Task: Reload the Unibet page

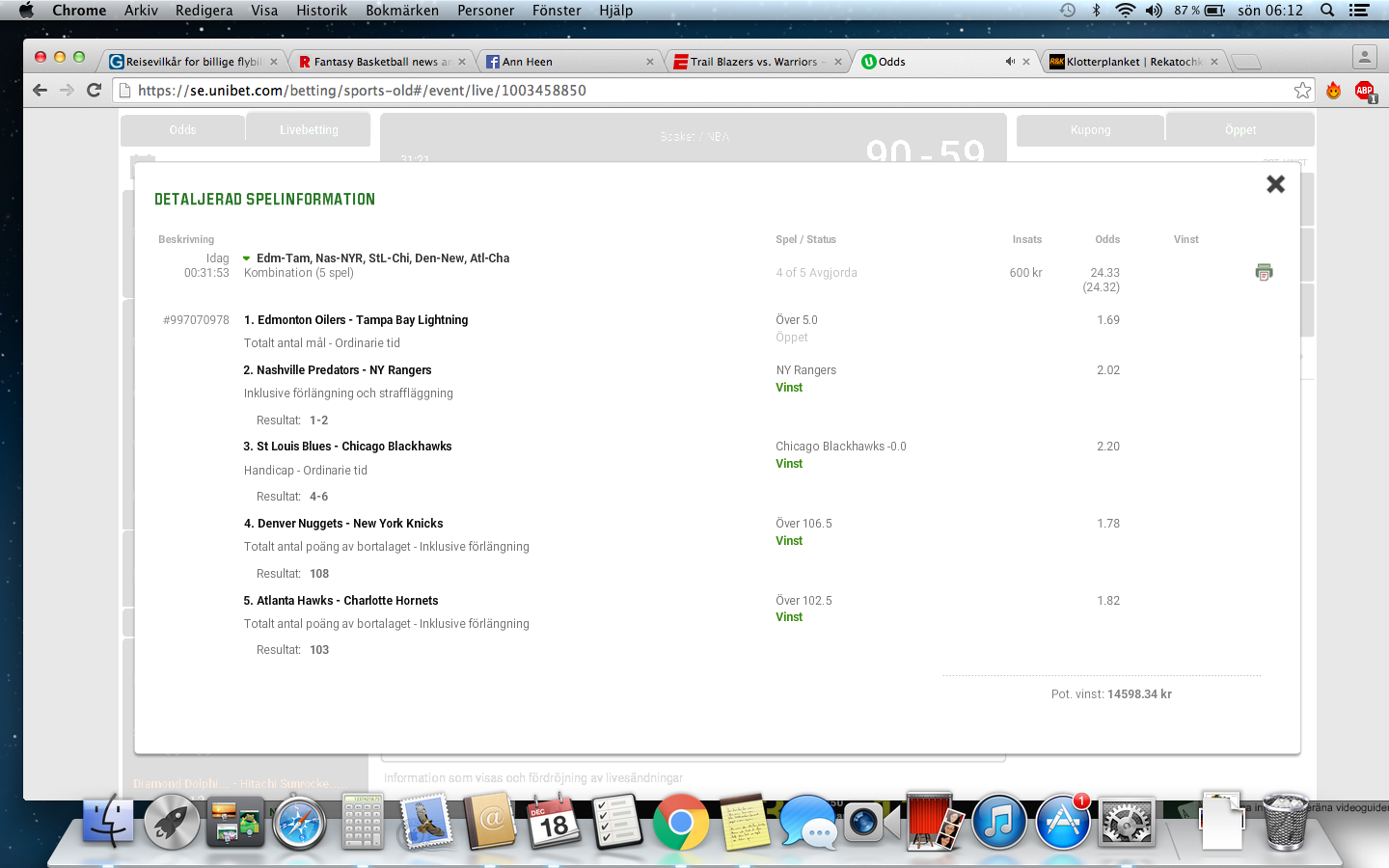Action: 94,91
